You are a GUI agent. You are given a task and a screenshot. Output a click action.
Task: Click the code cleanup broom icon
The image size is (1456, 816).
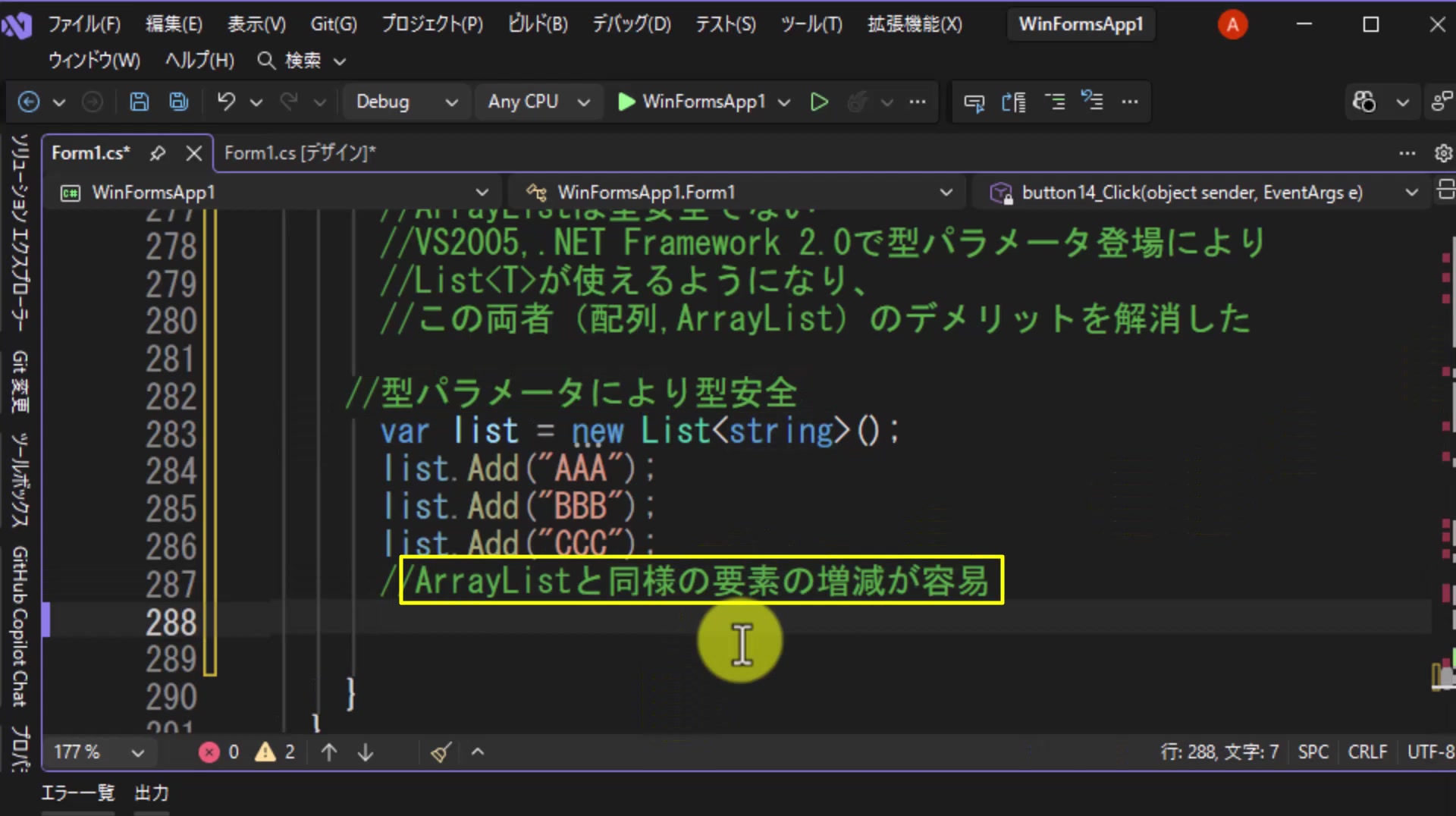[441, 752]
